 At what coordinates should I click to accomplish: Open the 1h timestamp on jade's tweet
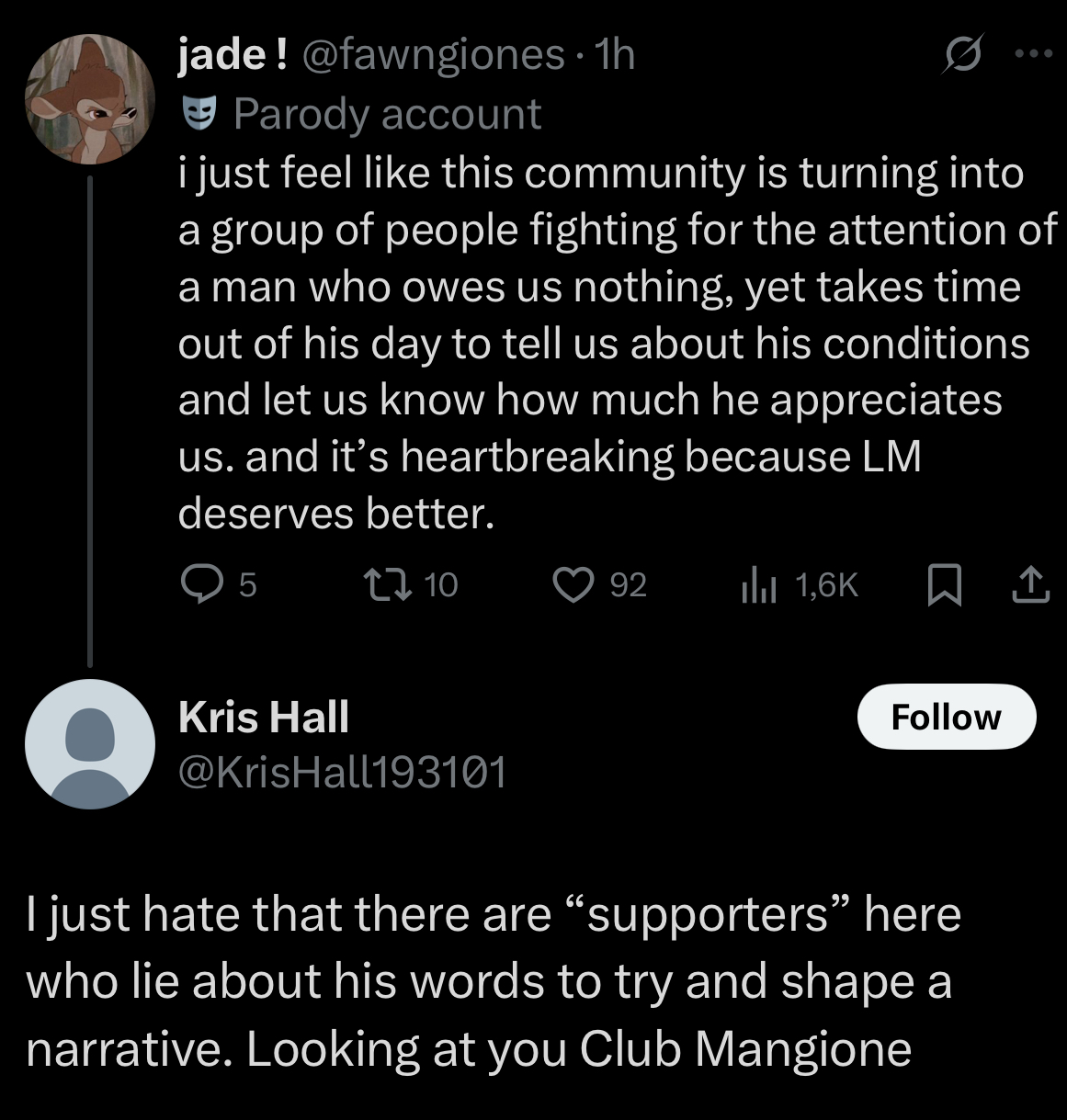tap(615, 56)
